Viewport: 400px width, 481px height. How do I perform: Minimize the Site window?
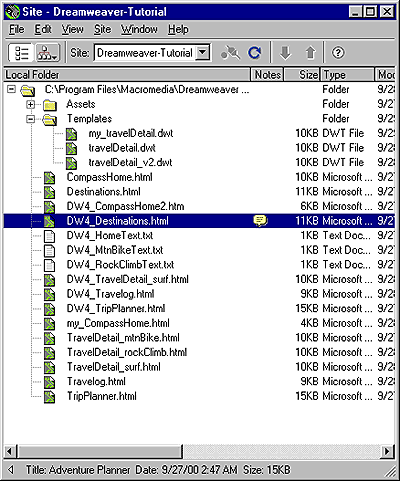[x=355, y=12]
